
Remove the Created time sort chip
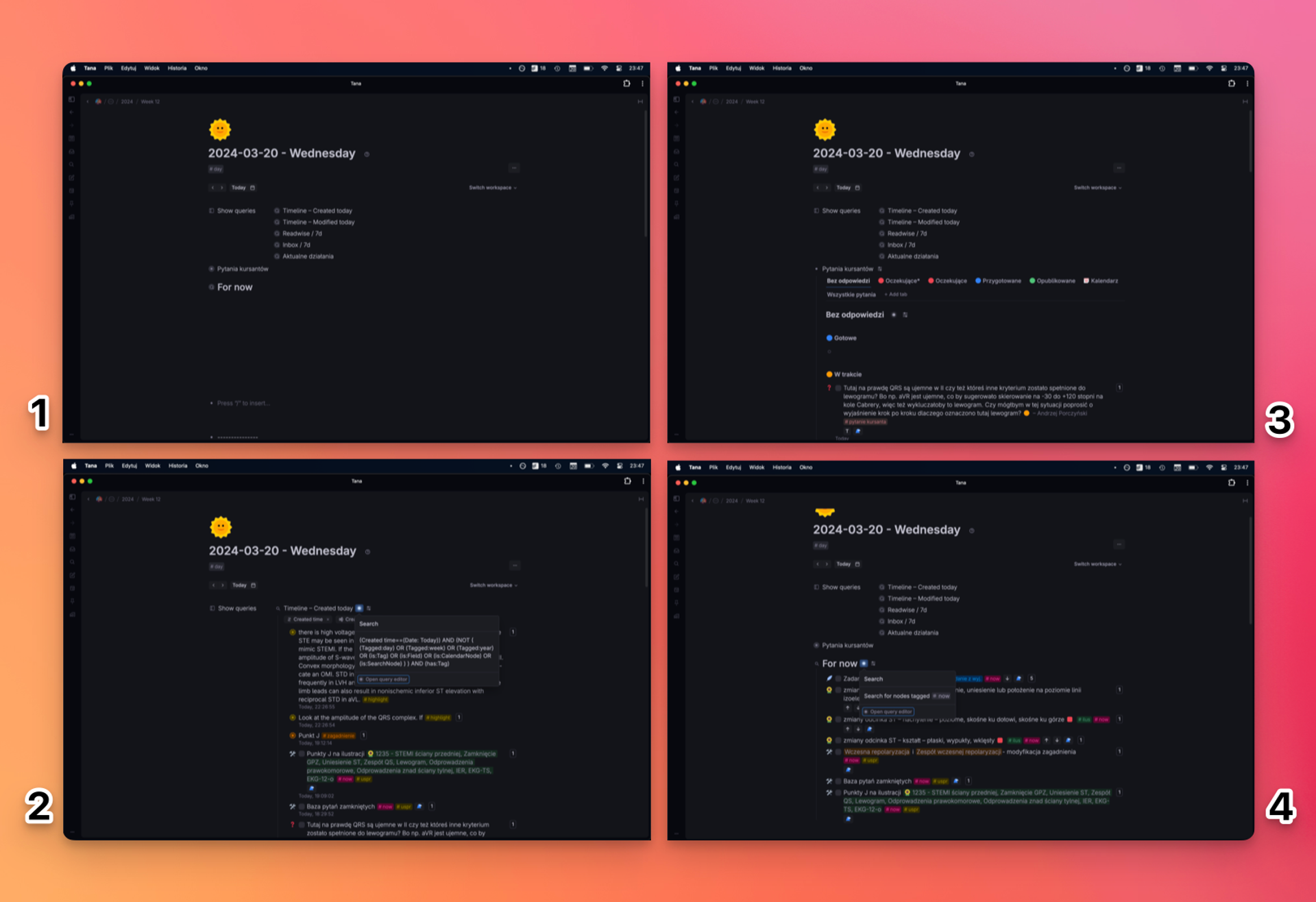(x=328, y=620)
